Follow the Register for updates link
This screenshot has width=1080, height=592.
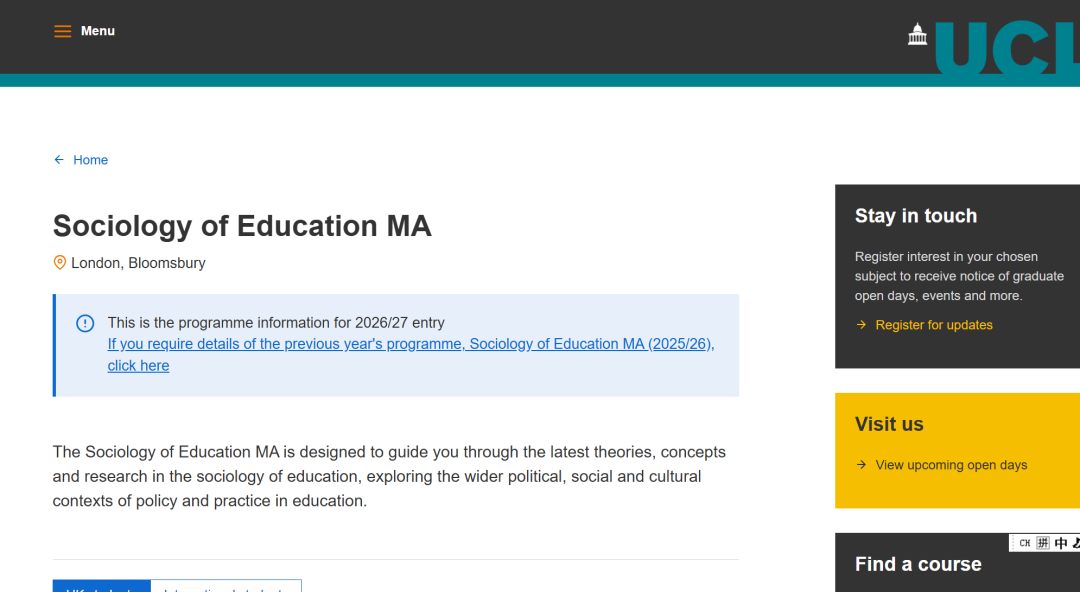[934, 325]
